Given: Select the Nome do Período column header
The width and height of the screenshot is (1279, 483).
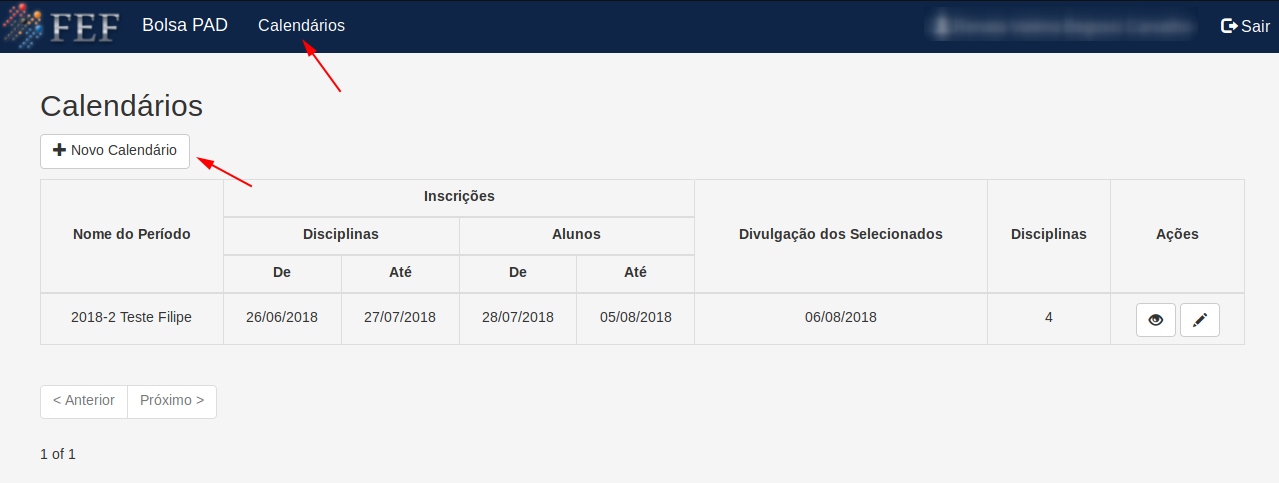Looking at the screenshot, I should pos(132,235).
